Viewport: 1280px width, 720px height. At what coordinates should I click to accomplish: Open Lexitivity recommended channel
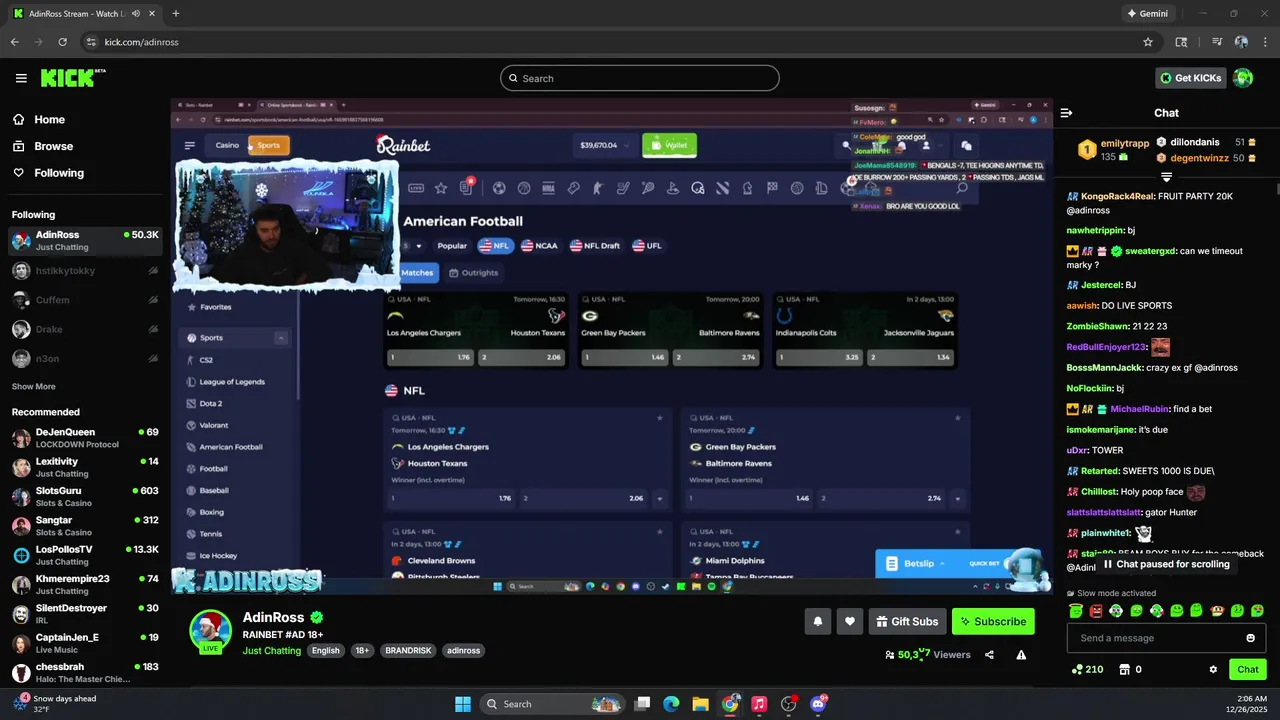[84, 467]
